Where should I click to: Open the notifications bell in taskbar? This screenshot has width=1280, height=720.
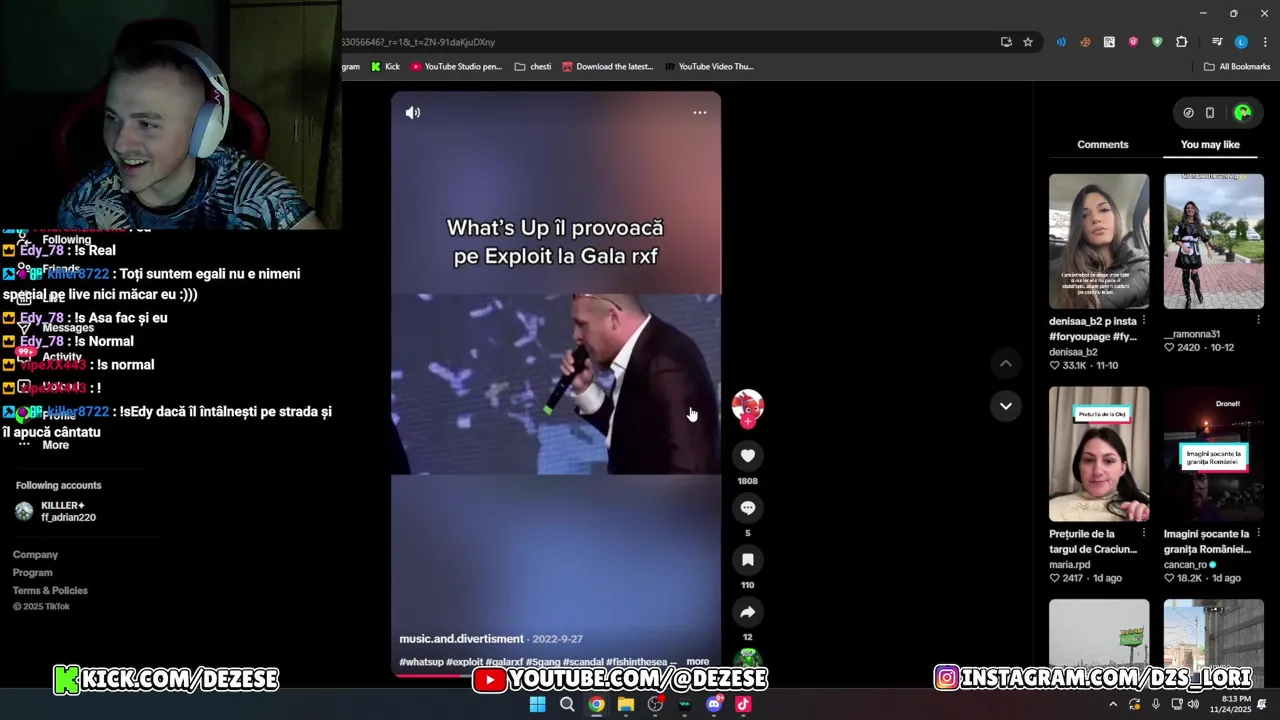(x=1262, y=704)
